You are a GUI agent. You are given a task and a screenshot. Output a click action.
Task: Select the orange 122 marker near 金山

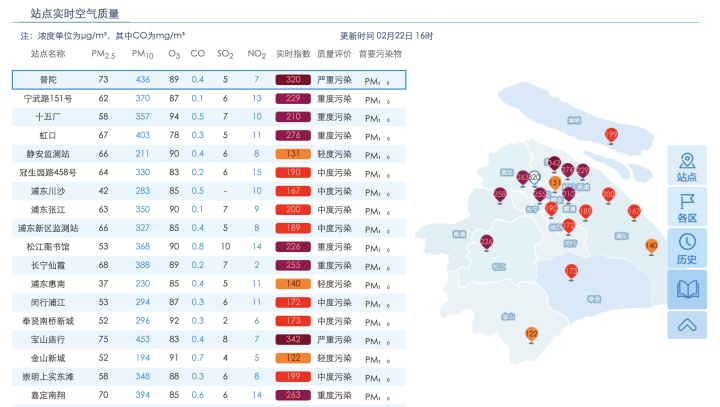pyautogui.click(x=531, y=333)
